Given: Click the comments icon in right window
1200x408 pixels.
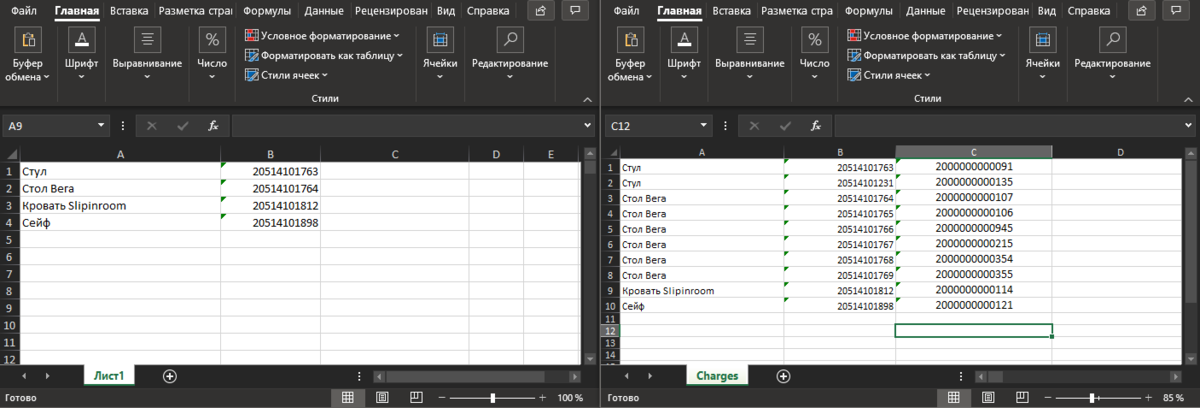Looking at the screenshot, I should 1176,11.
